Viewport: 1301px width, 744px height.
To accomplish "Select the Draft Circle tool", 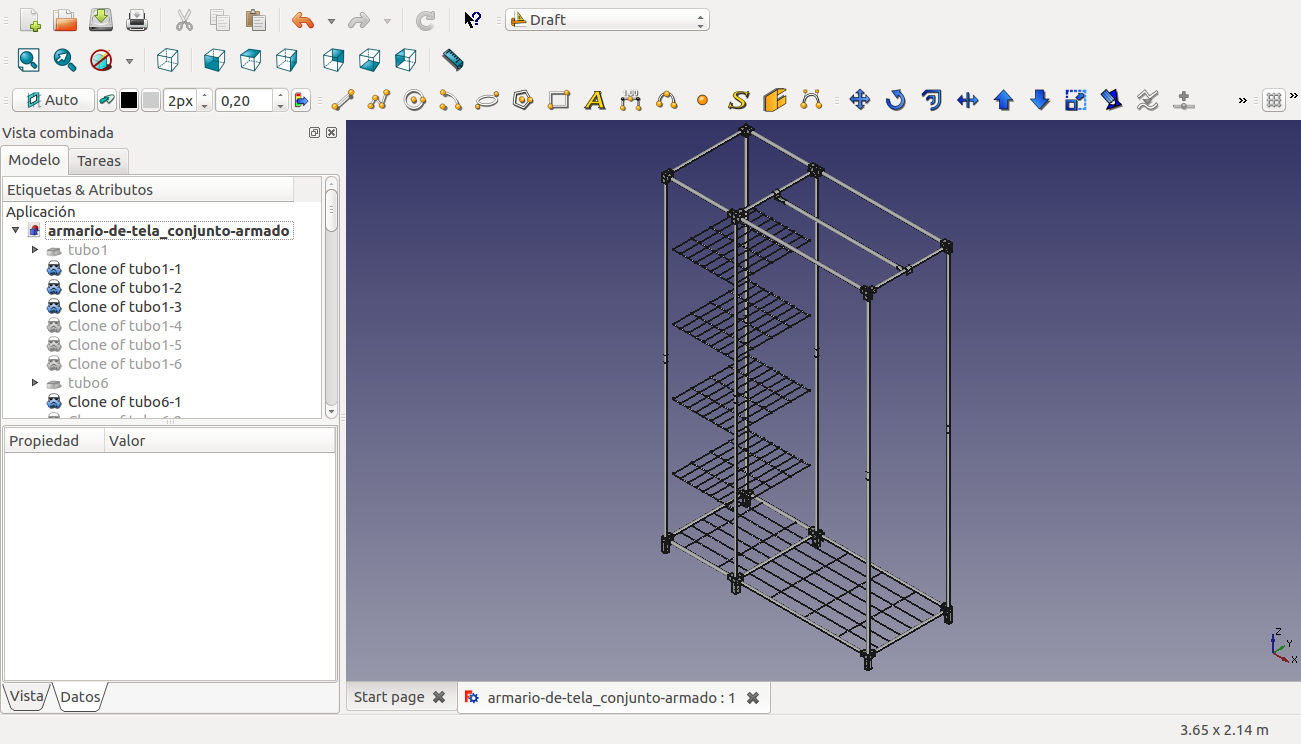I will click(415, 100).
